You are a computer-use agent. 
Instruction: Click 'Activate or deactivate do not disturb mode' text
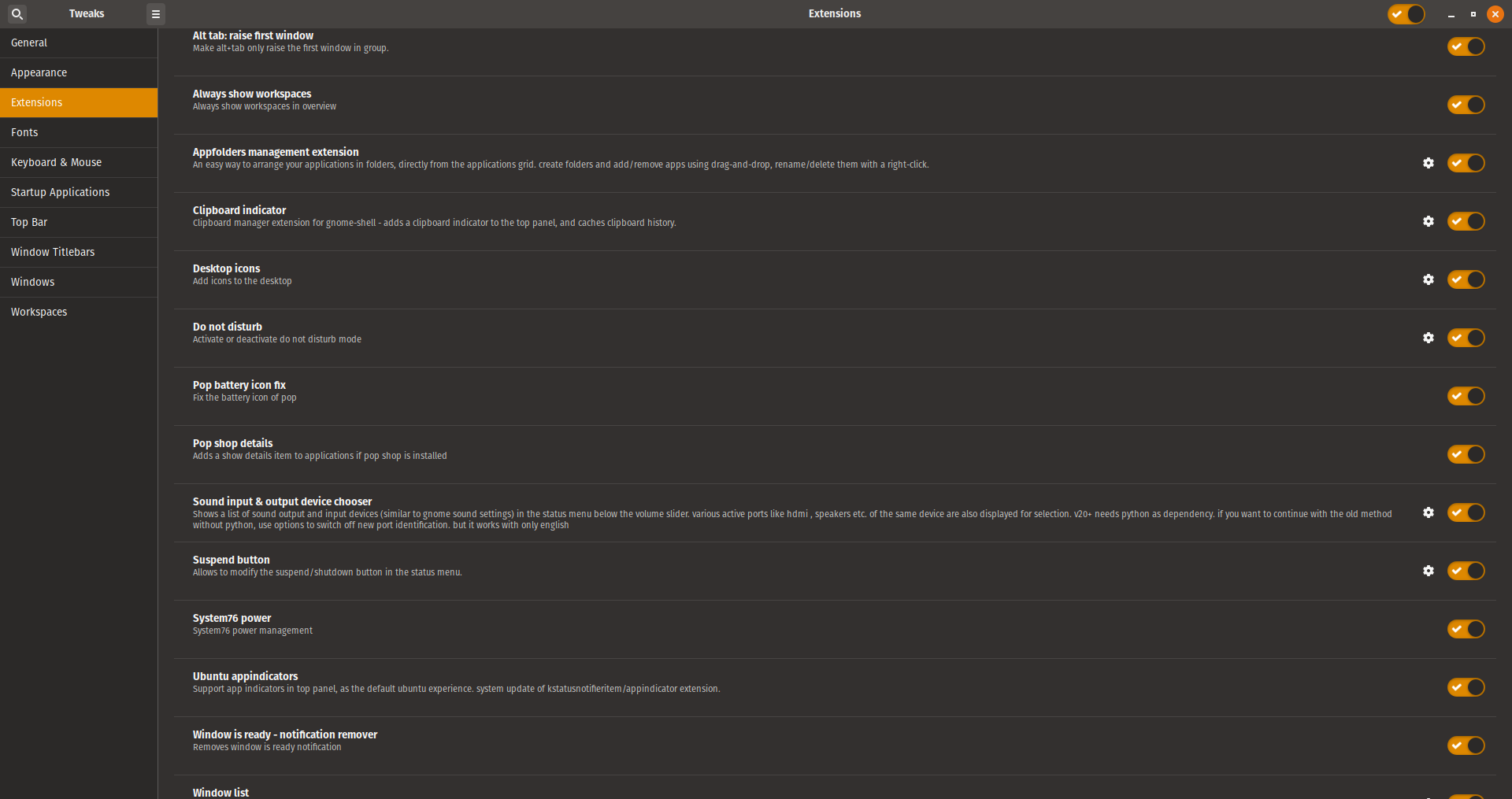coord(277,339)
